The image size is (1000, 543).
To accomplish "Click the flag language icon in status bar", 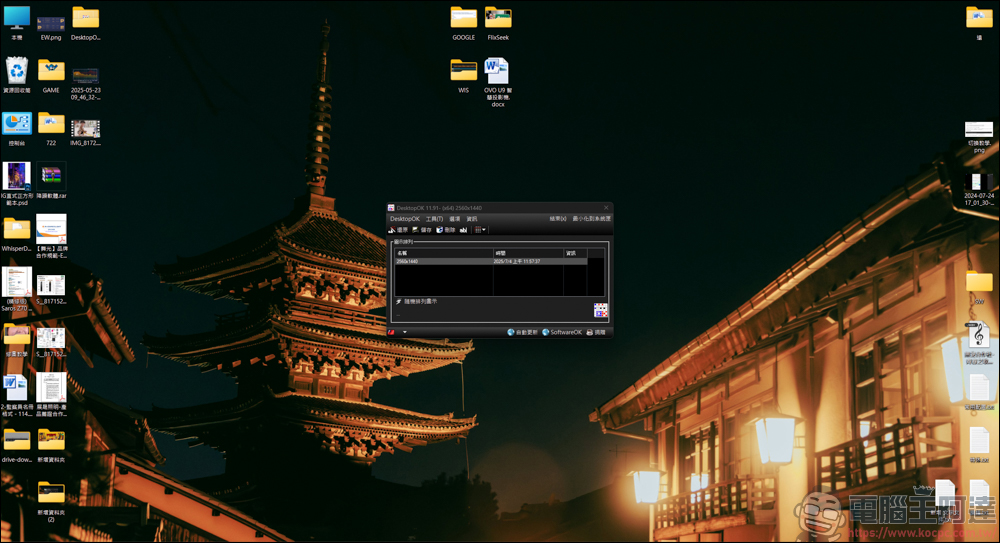I will 392,332.
